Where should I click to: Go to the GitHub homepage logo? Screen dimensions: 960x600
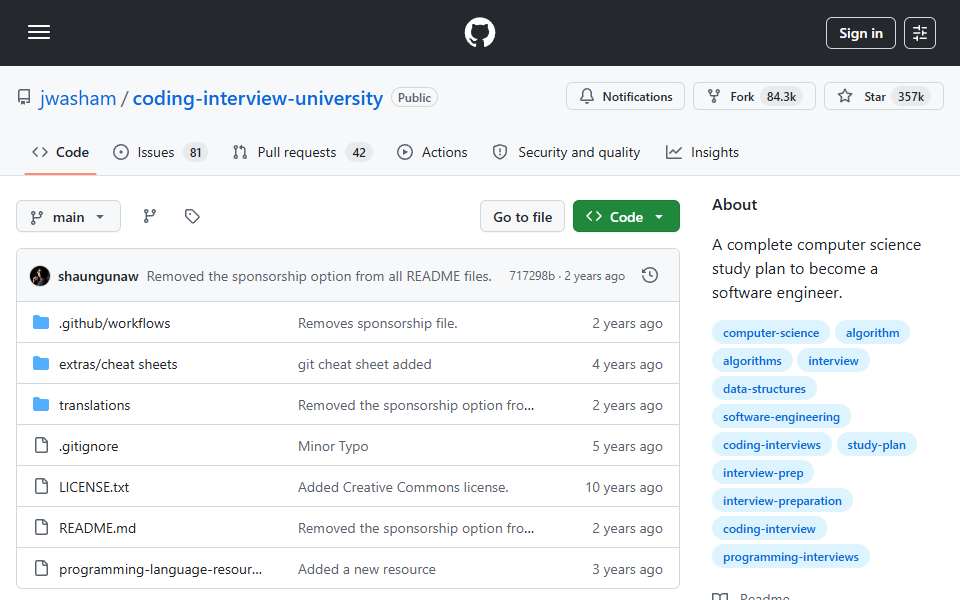point(479,32)
